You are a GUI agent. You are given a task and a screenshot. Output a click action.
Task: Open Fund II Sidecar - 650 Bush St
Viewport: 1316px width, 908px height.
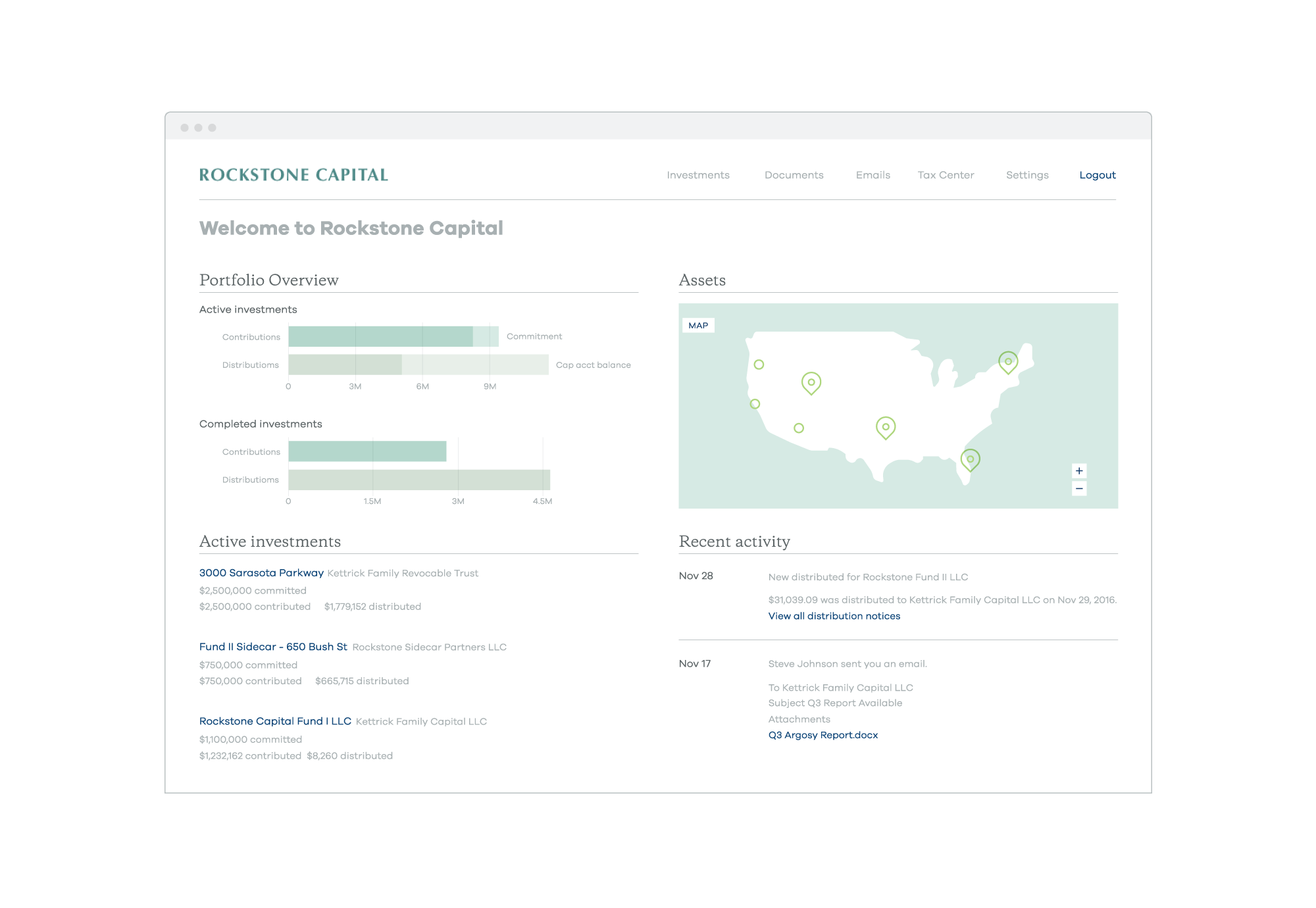coord(273,647)
